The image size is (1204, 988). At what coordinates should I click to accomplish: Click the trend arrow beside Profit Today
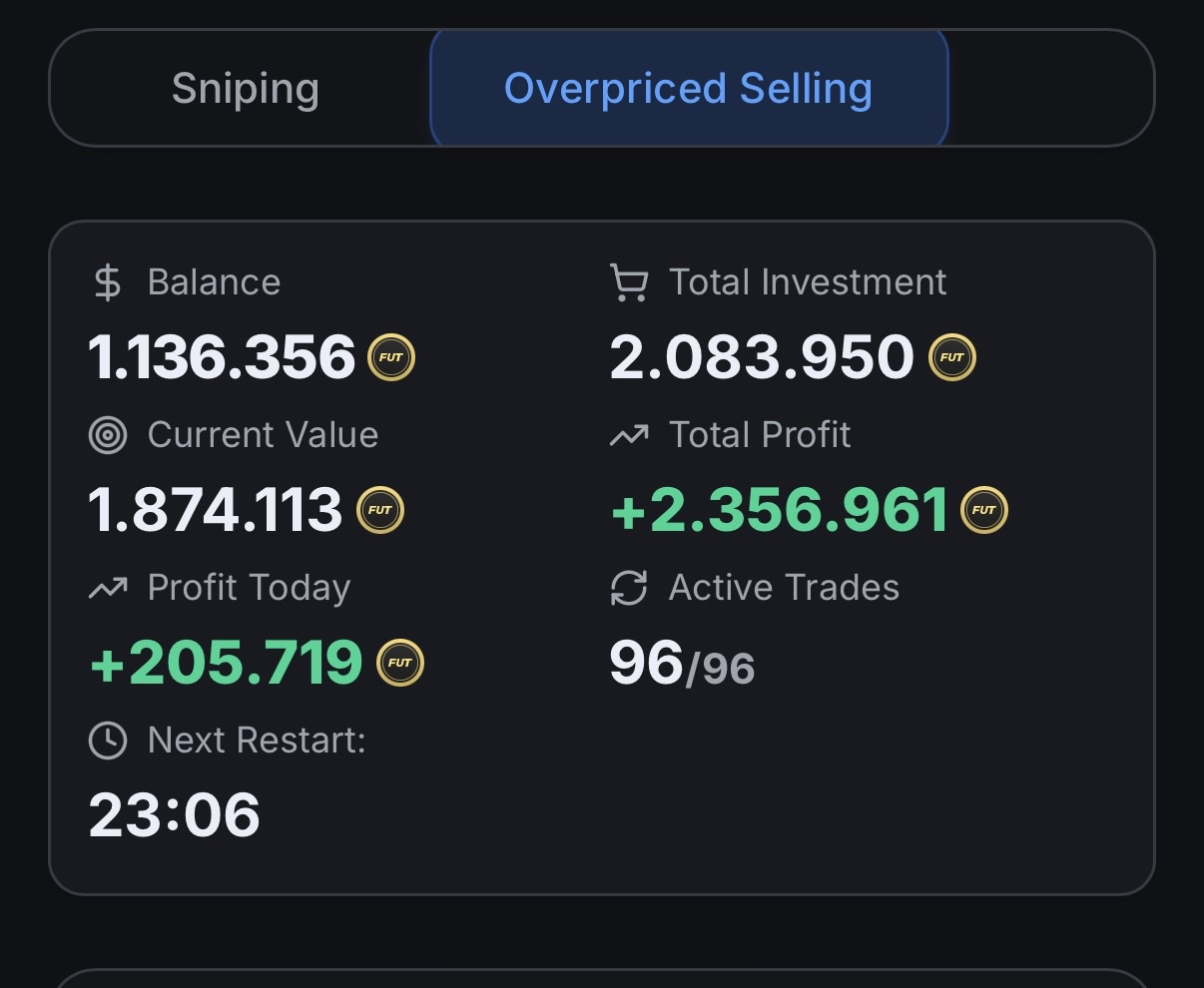point(107,588)
